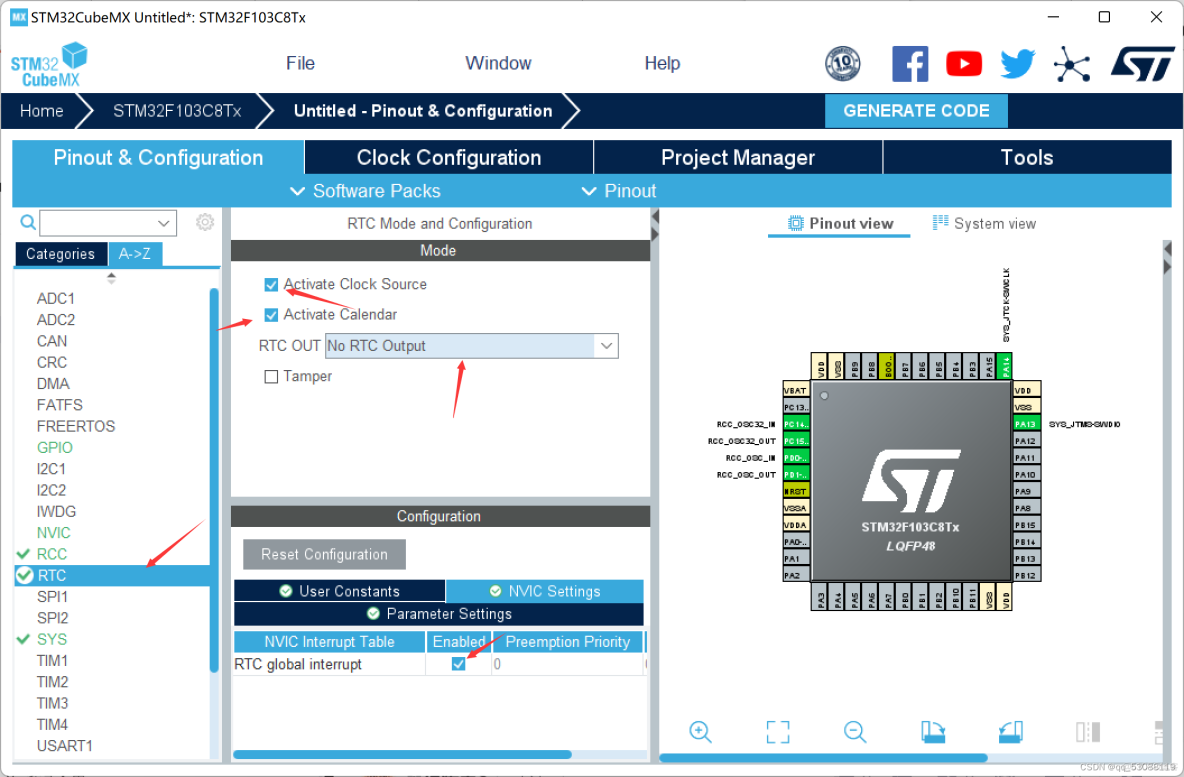Open the Facebook link icon
Screen dimensions: 1184x777
coord(910,63)
